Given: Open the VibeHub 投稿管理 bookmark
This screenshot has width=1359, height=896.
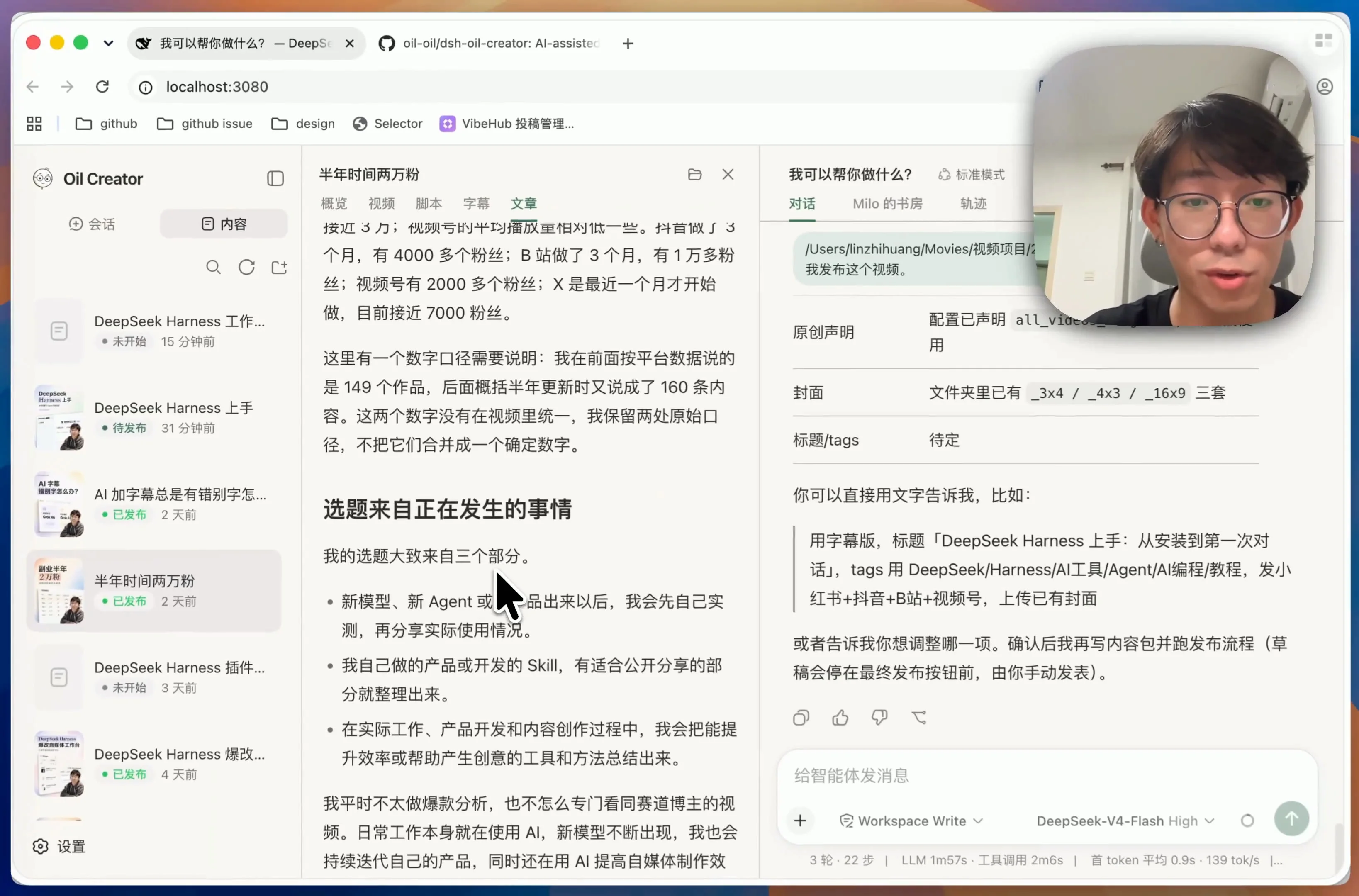Looking at the screenshot, I should click(x=507, y=124).
